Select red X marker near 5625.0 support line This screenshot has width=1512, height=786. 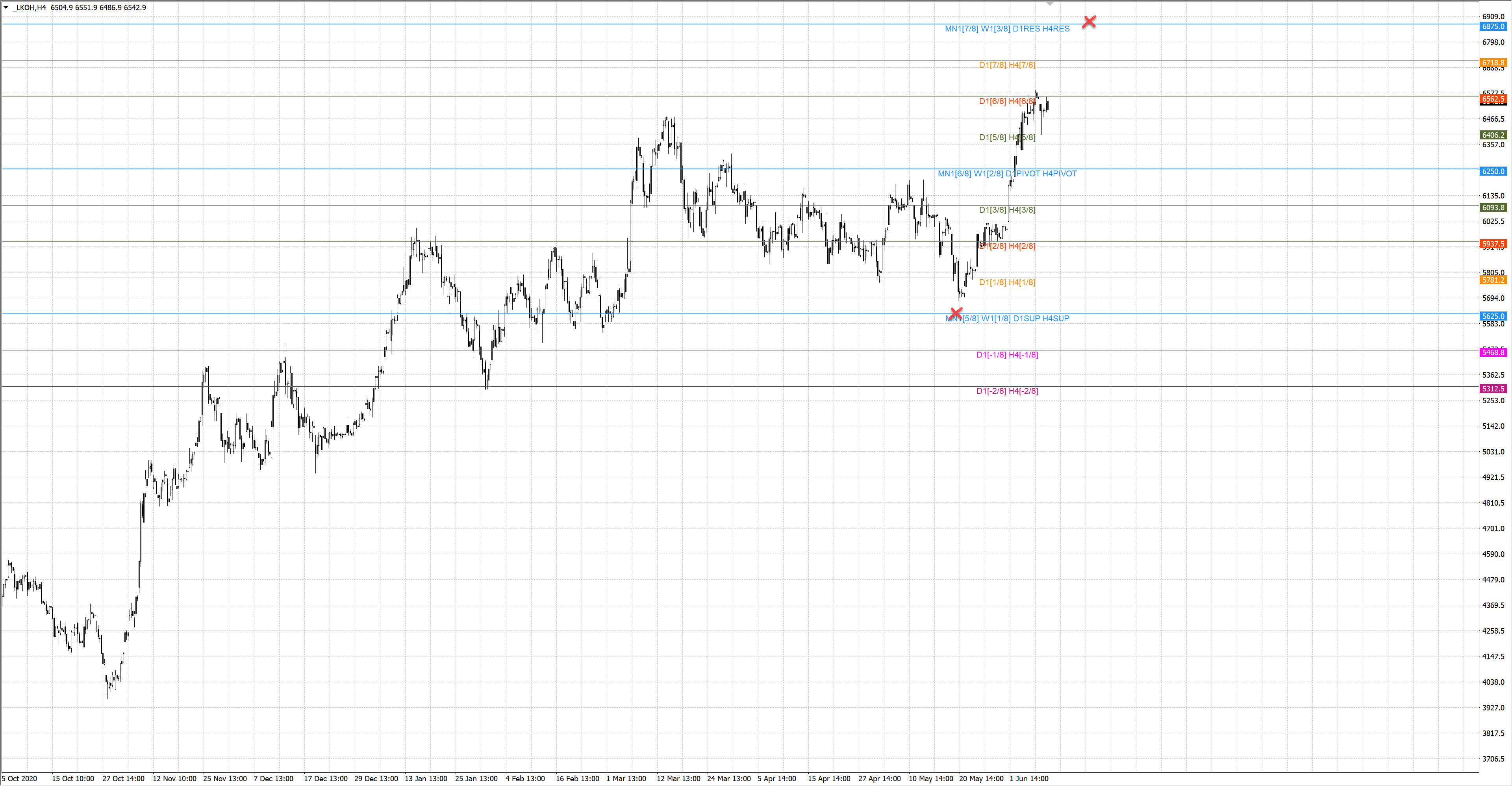pyautogui.click(x=956, y=313)
